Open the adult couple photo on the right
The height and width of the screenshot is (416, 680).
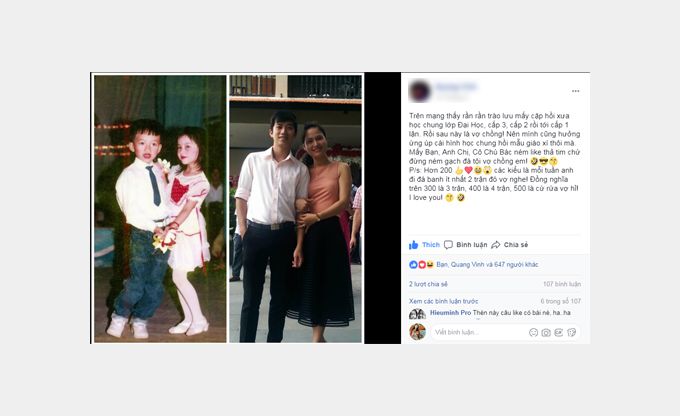point(295,209)
